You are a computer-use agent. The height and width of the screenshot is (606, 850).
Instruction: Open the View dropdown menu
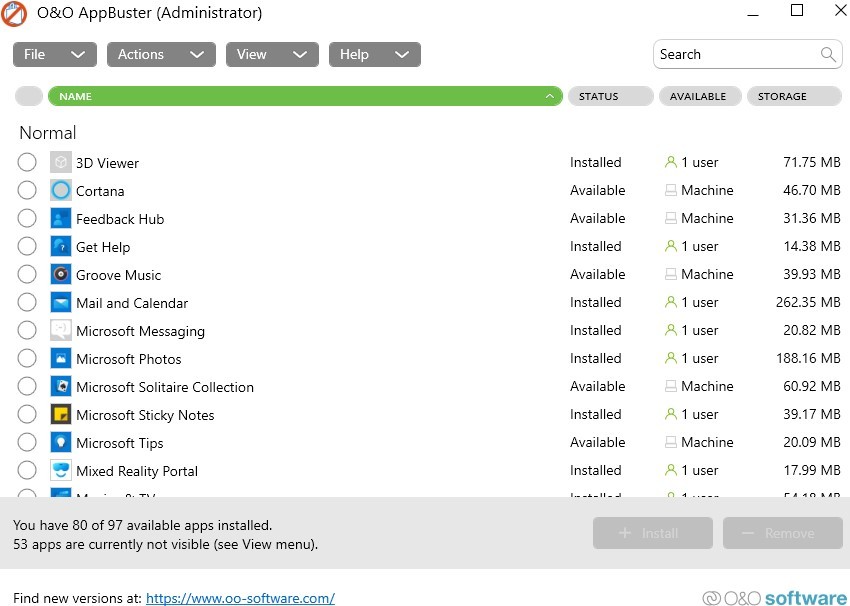point(272,54)
